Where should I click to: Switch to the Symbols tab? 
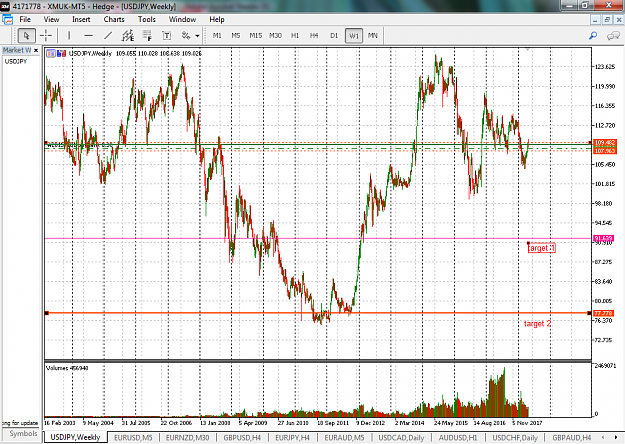pyautogui.click(x=24, y=433)
